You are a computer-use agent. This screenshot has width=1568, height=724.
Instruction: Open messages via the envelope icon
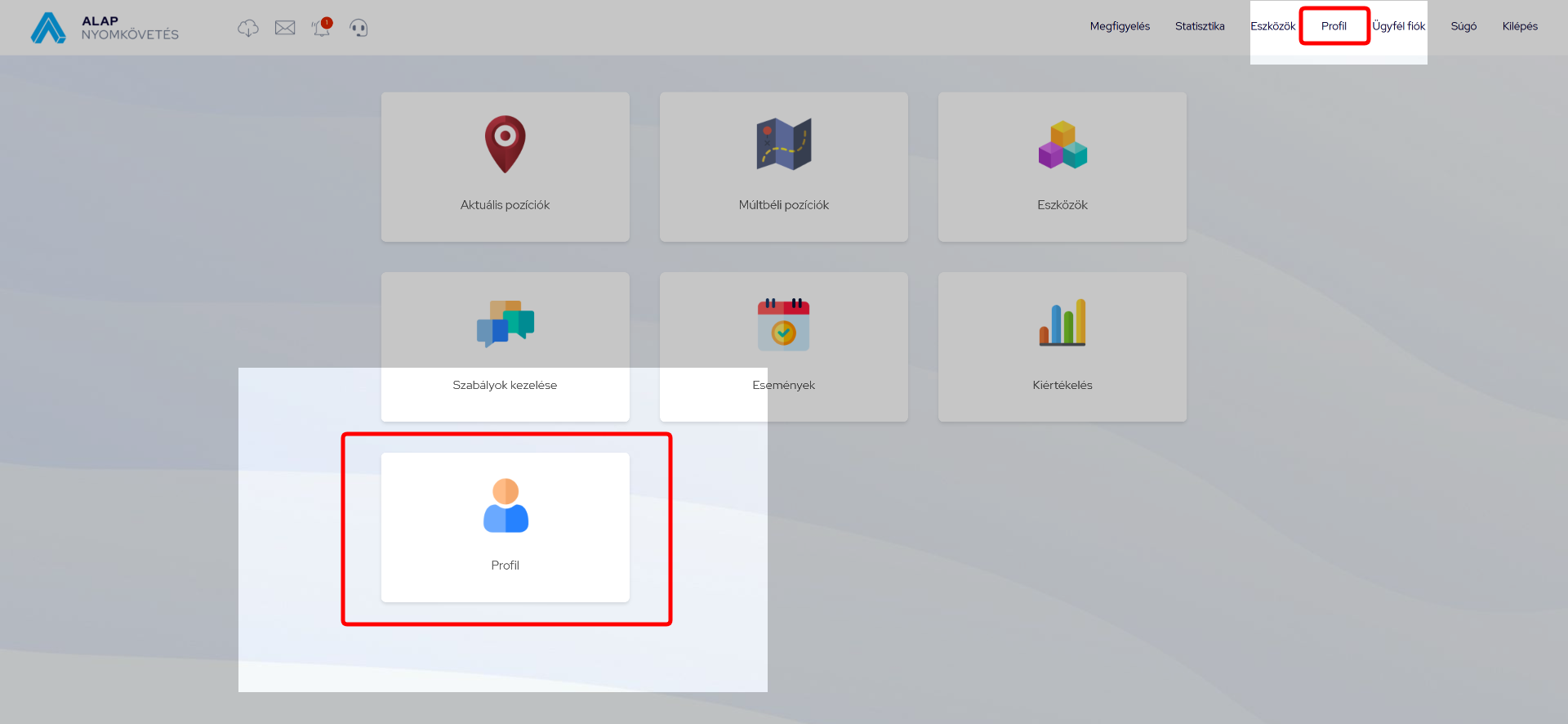coord(285,29)
